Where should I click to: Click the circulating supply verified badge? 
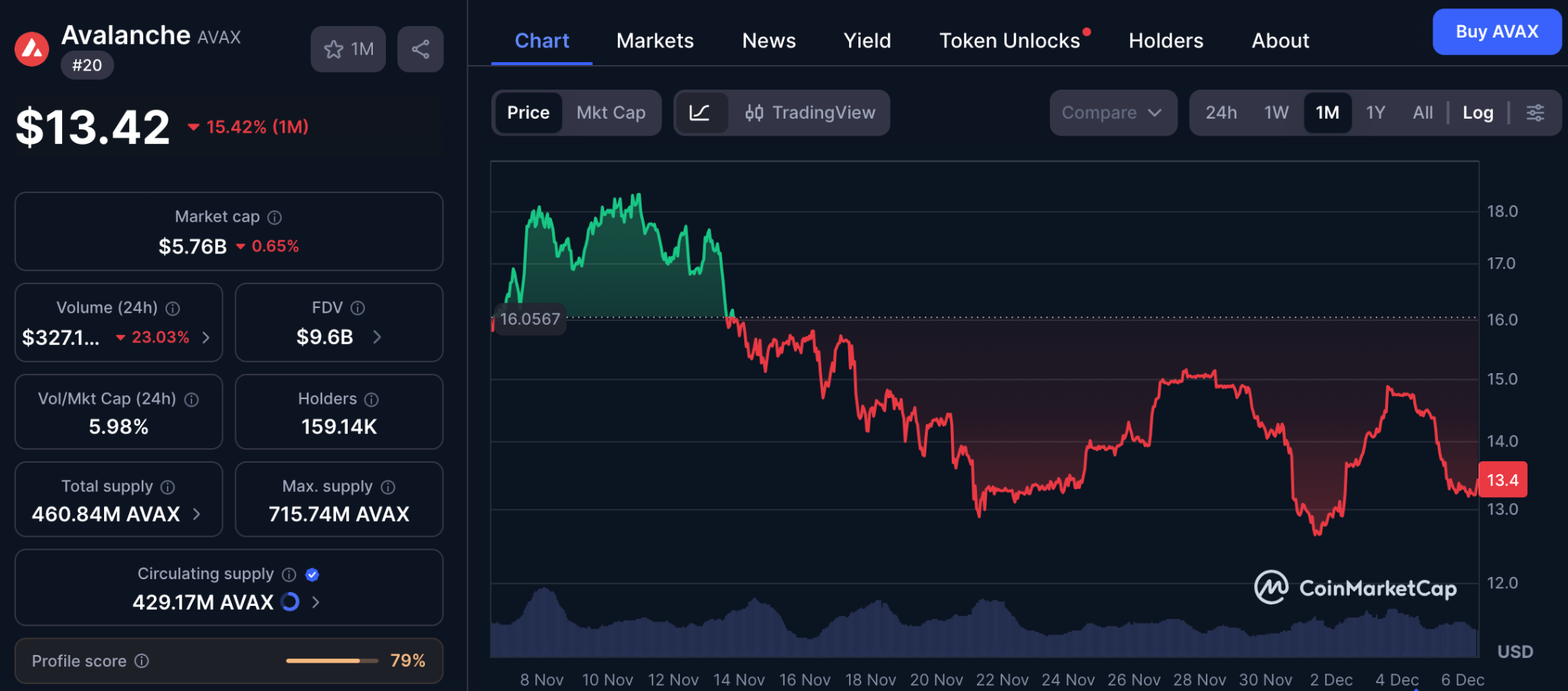(x=312, y=575)
